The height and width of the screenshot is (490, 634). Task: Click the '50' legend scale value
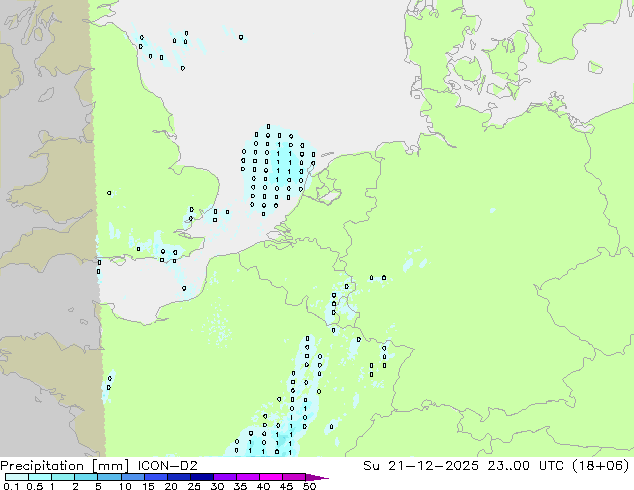click(309, 486)
